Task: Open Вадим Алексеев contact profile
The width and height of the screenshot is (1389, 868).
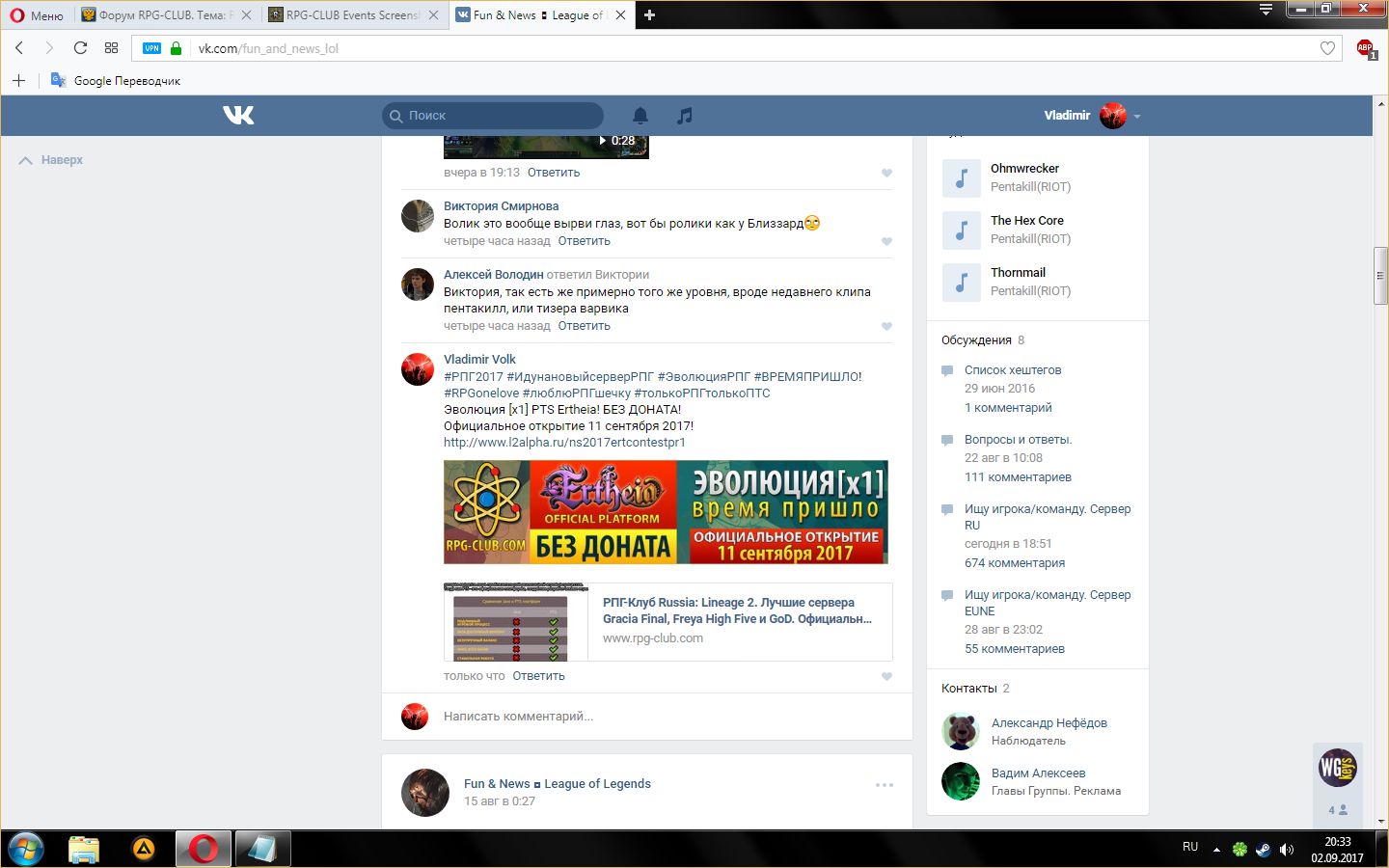Action: click(x=1038, y=773)
